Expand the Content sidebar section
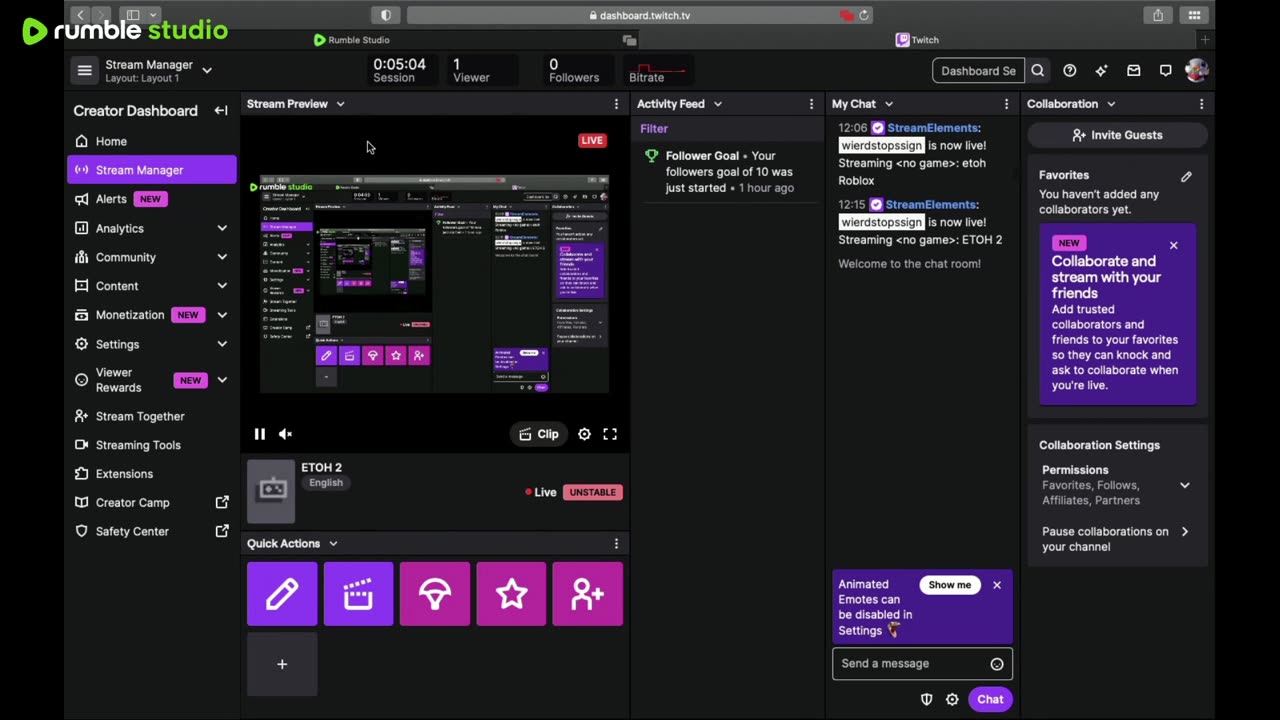Screen dimensions: 1280x720 pos(222,286)
